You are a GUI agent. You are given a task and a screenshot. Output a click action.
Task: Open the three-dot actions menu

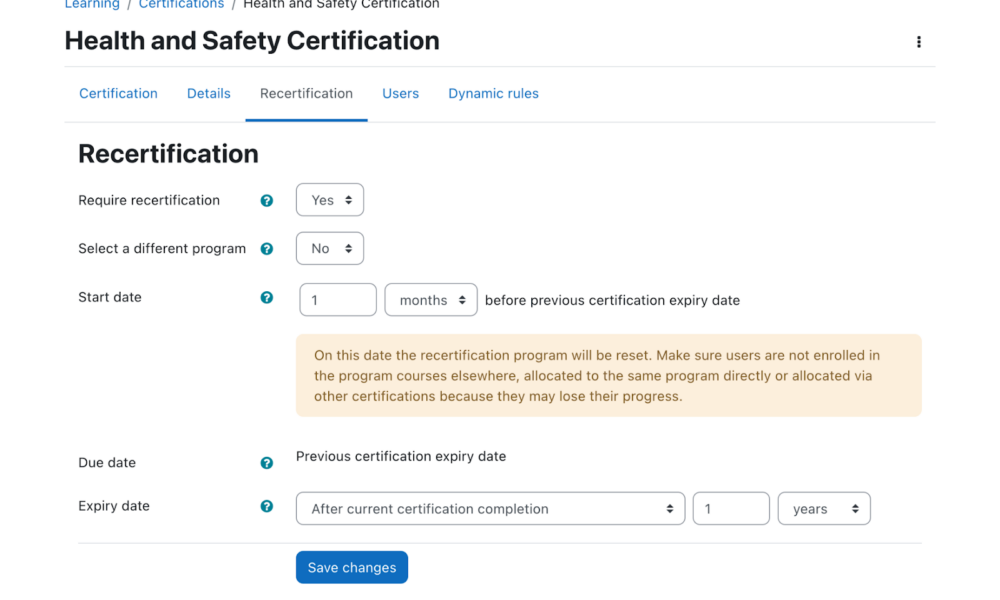coord(918,42)
